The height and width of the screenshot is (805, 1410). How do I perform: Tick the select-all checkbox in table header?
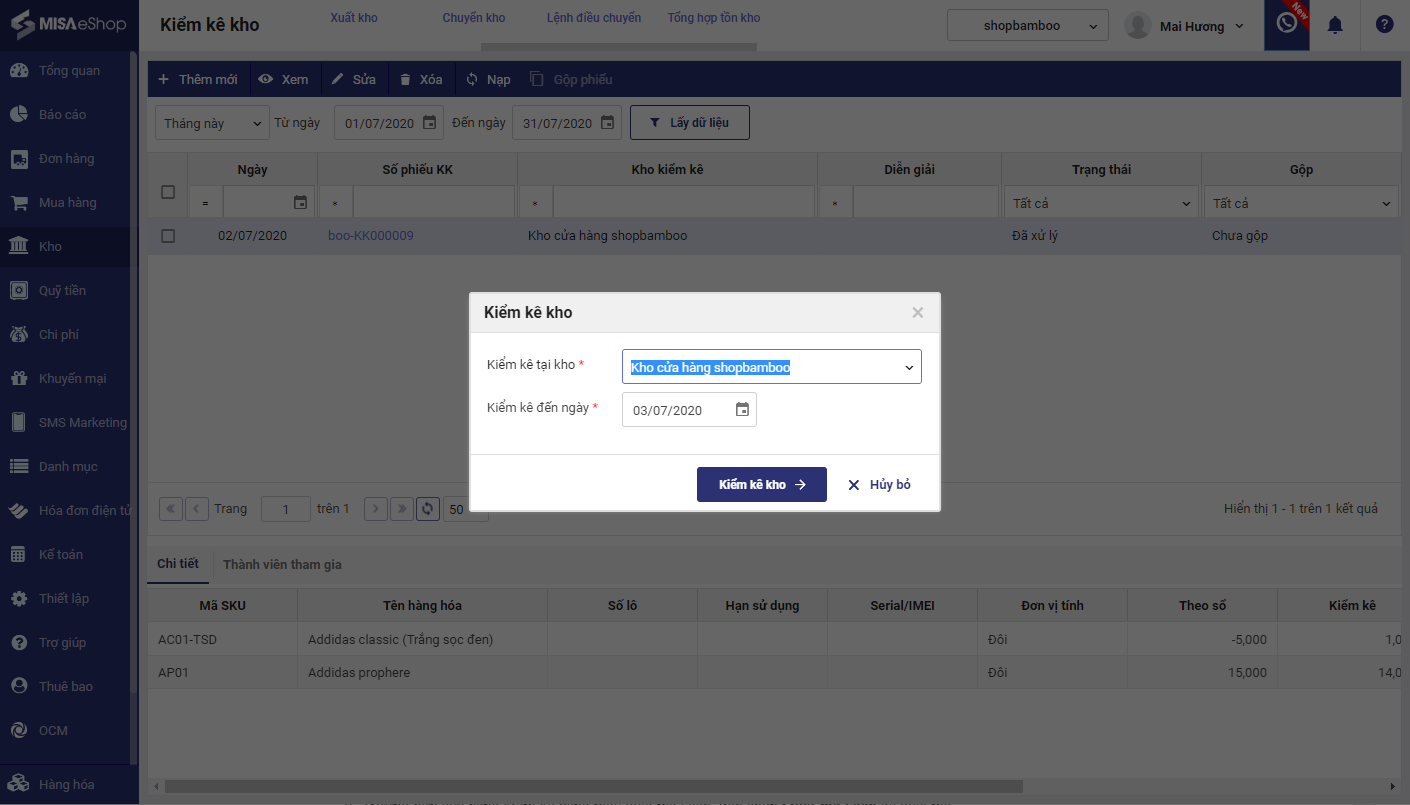(x=168, y=192)
